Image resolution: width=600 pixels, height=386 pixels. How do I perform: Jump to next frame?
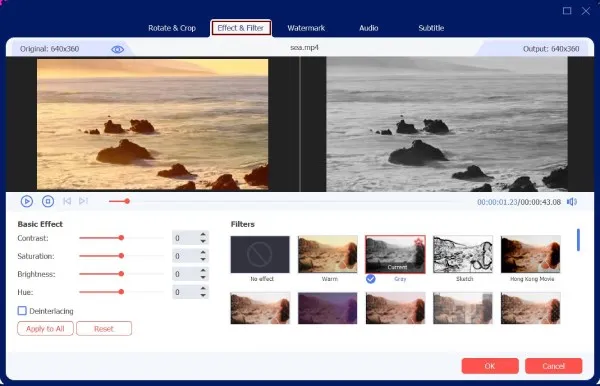click(x=83, y=201)
